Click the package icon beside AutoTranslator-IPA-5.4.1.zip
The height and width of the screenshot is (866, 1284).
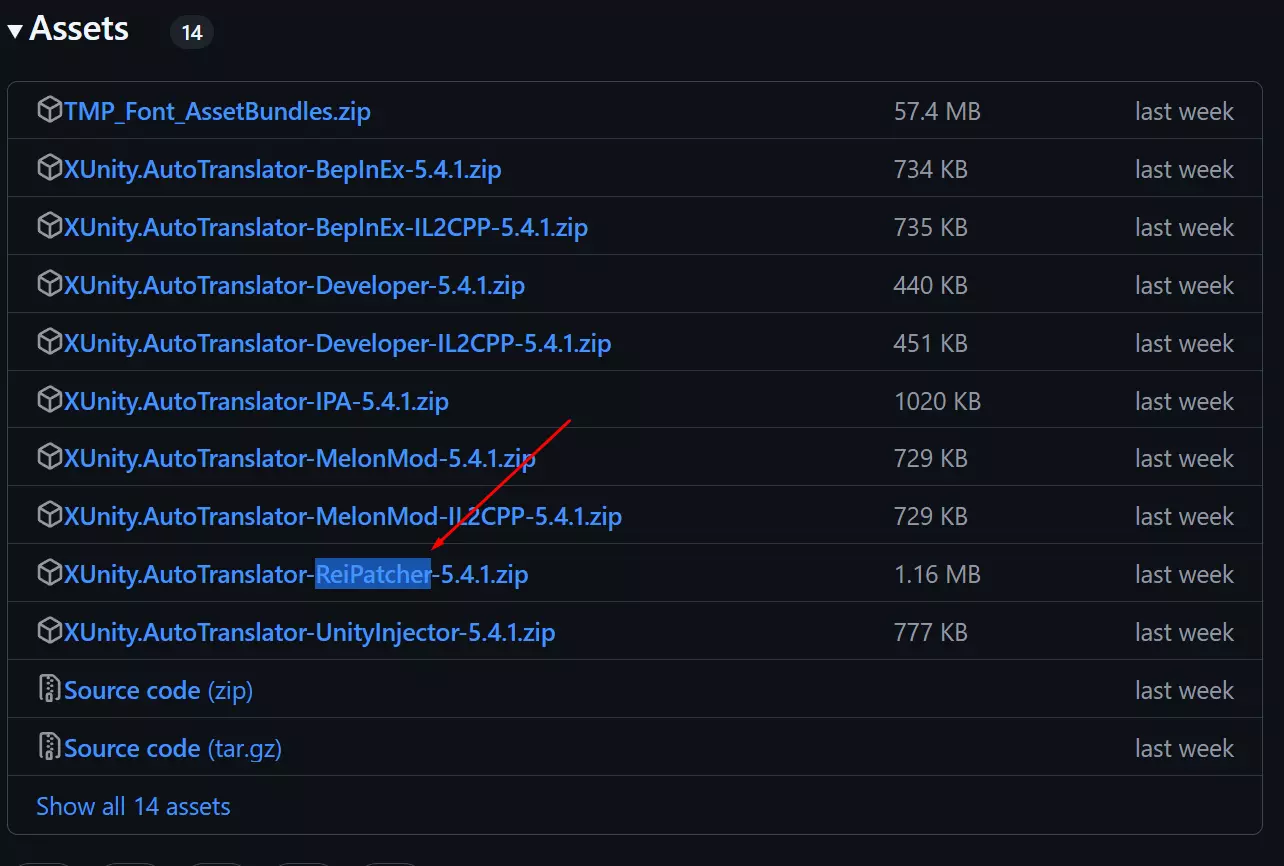pos(49,400)
